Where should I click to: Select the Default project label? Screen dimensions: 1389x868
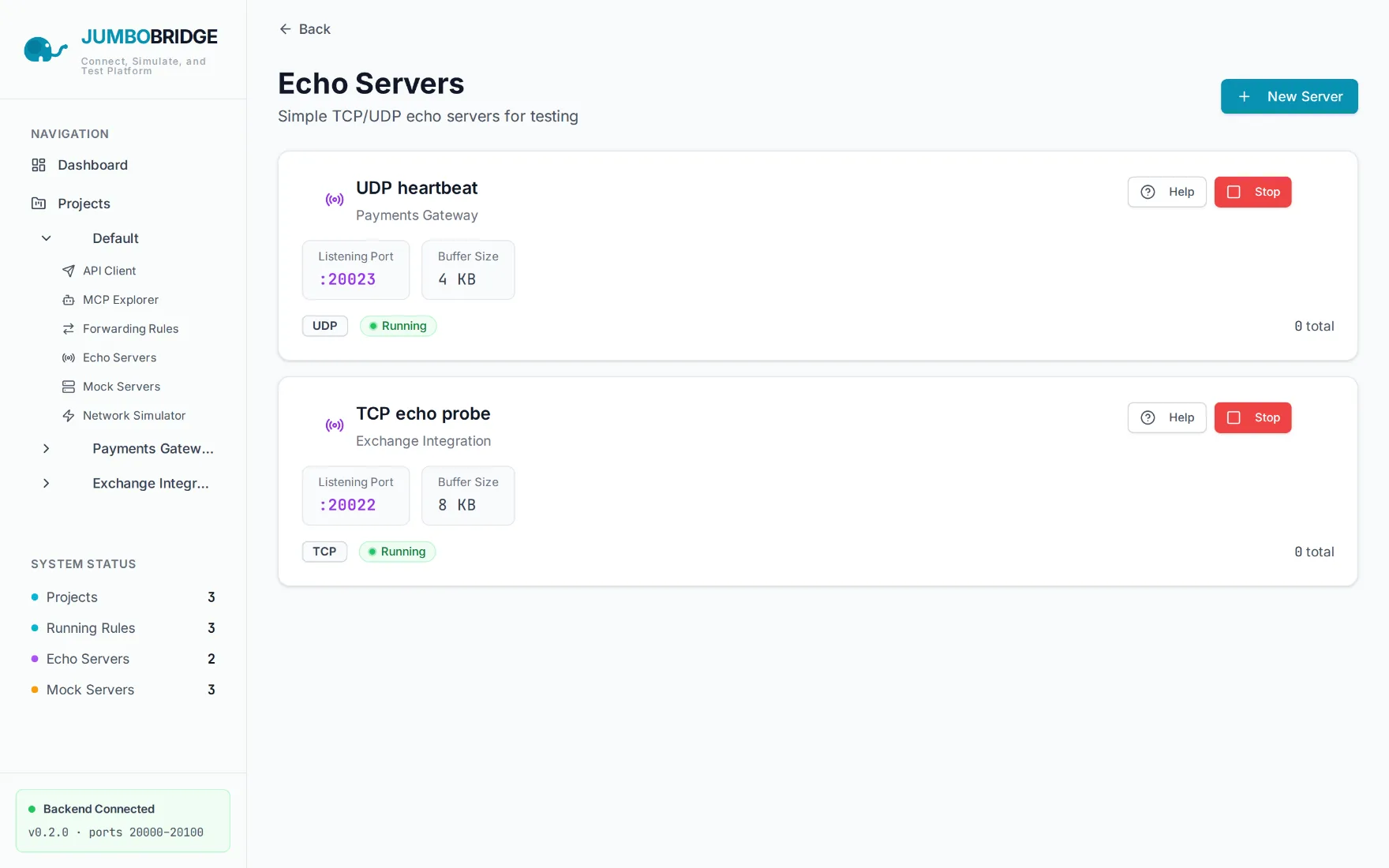click(x=115, y=238)
